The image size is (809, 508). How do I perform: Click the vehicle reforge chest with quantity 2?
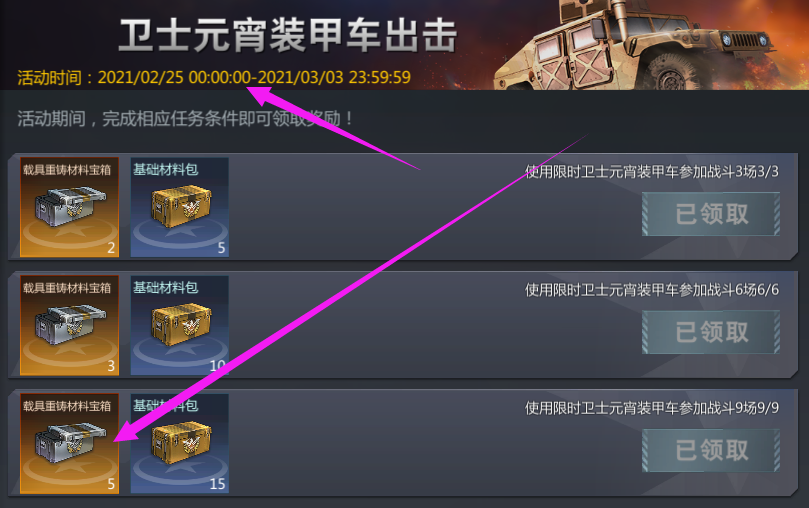[70, 207]
